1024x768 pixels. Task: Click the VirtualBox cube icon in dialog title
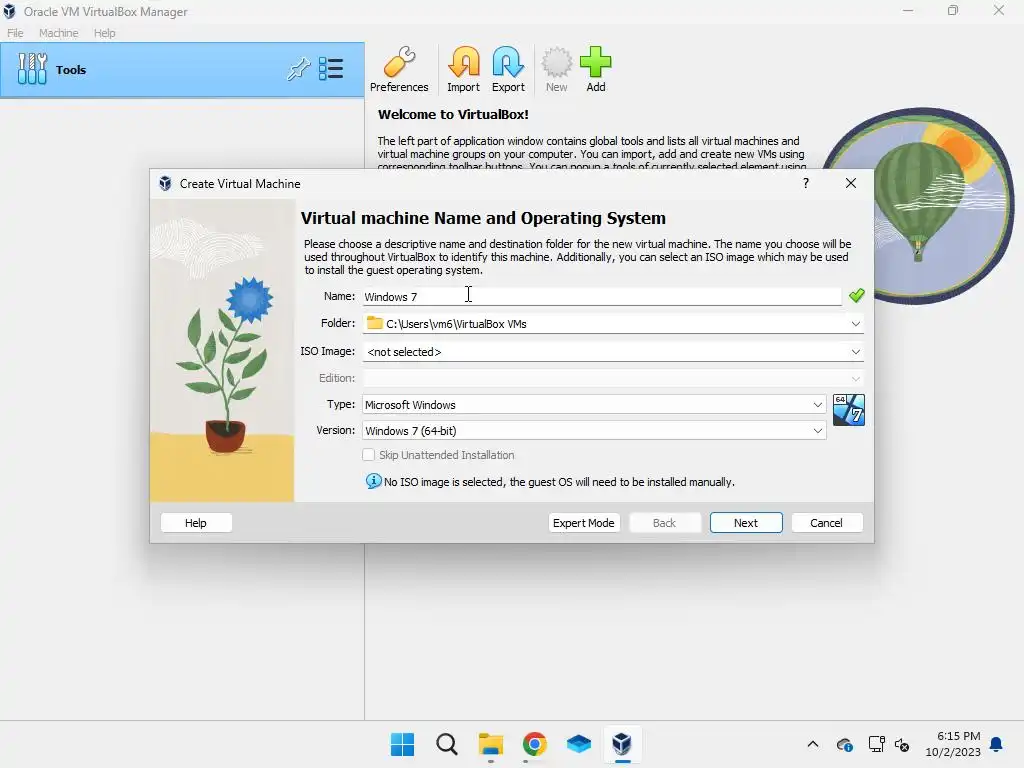click(165, 184)
